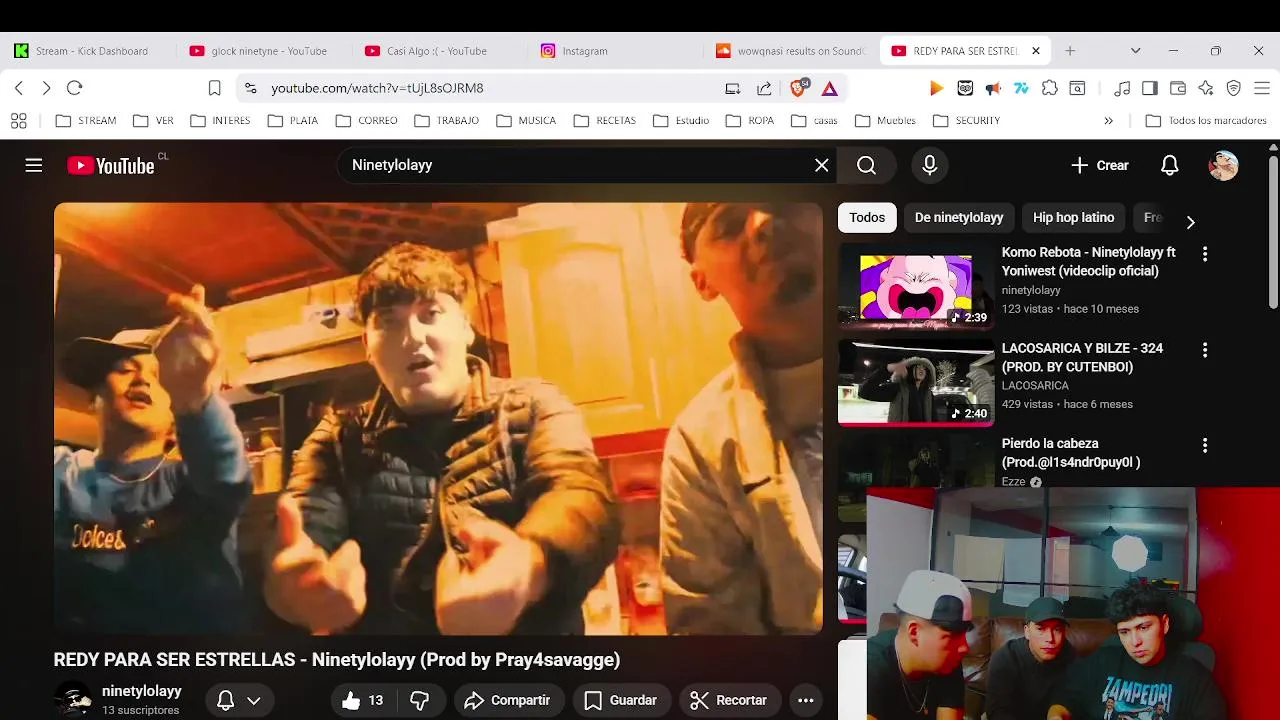The image size is (1280, 720).
Task: Select the Hip hop latino chip
Action: 1073,217
